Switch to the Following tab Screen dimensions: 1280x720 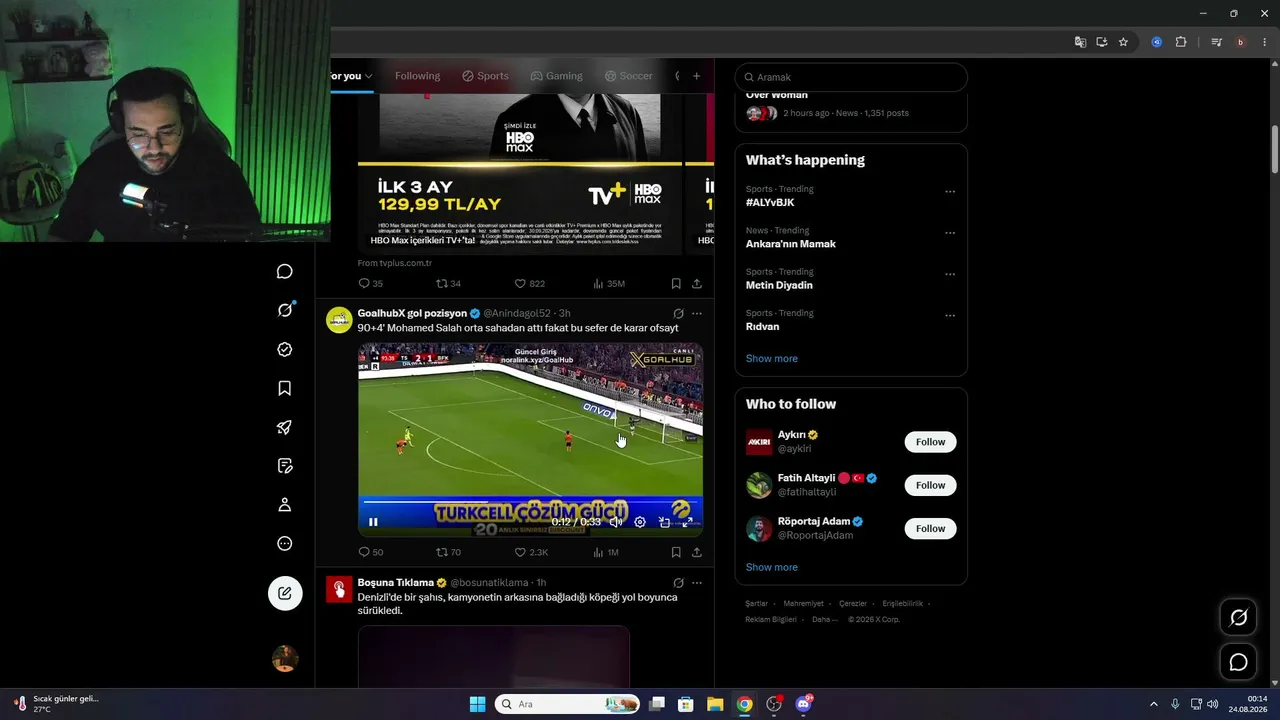point(417,76)
